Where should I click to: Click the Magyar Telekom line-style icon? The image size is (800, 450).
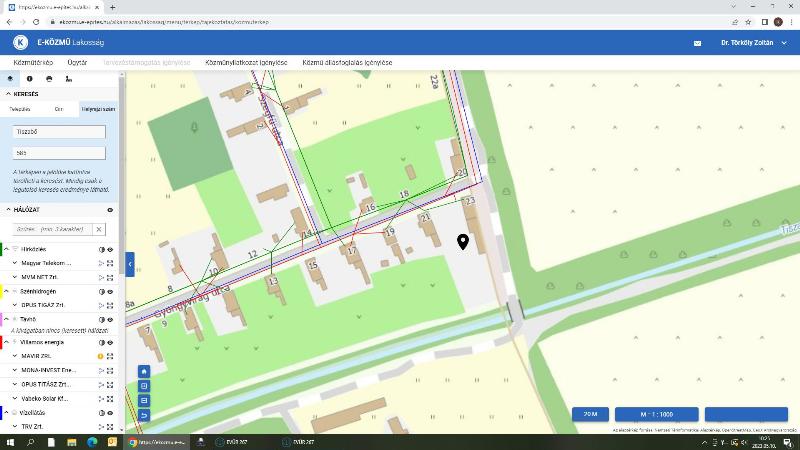tap(101, 263)
